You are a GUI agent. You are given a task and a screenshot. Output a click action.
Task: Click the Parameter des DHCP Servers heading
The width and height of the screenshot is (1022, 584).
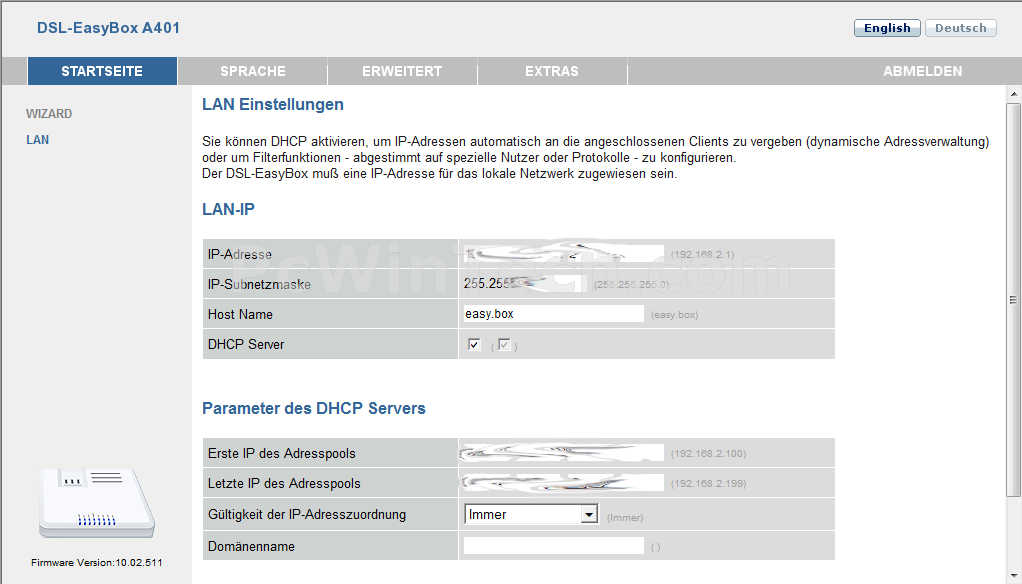(314, 409)
